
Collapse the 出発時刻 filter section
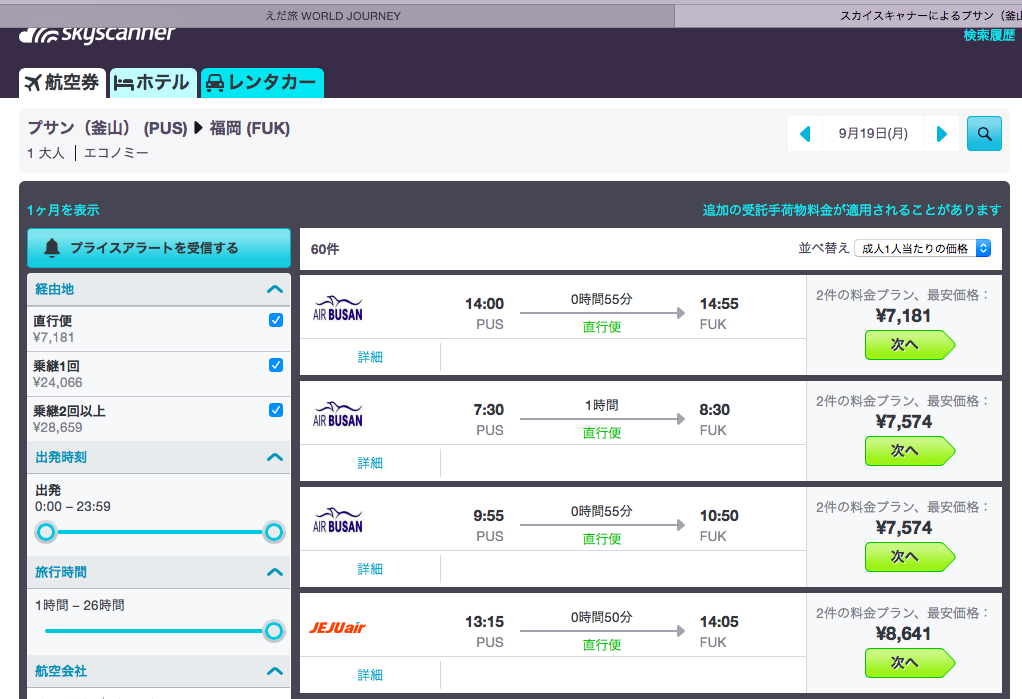click(158, 457)
